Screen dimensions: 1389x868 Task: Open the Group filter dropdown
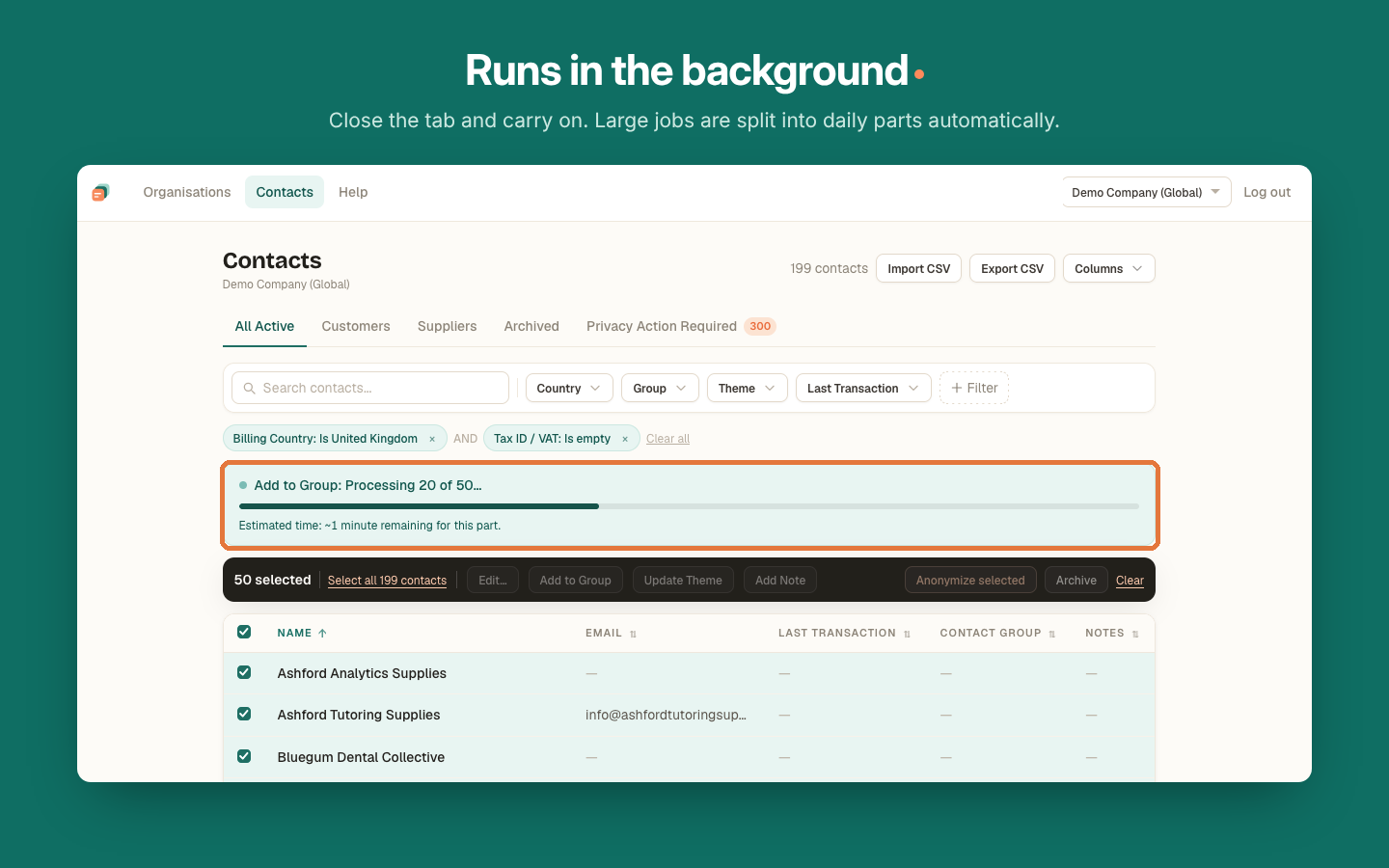click(x=660, y=388)
